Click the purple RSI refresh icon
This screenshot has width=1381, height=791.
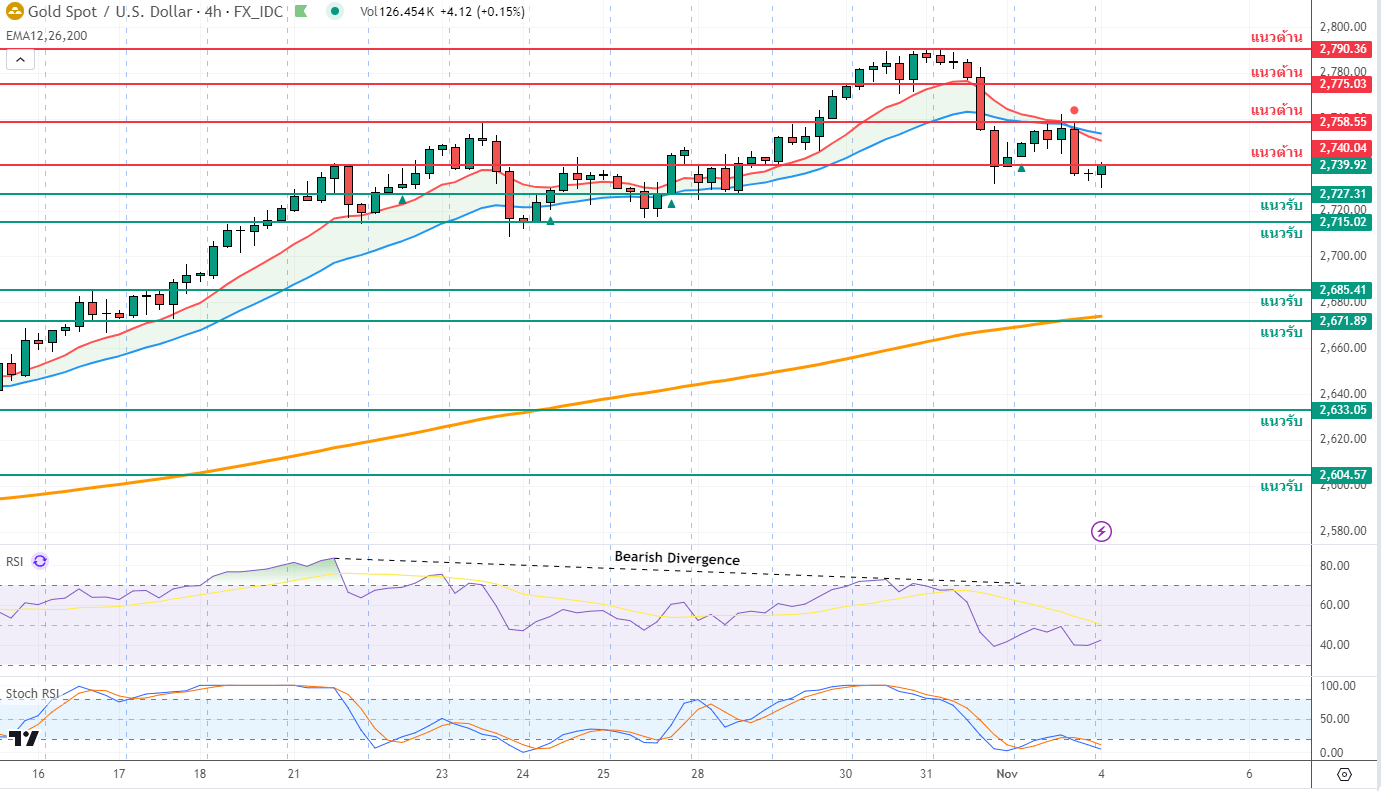(40, 562)
